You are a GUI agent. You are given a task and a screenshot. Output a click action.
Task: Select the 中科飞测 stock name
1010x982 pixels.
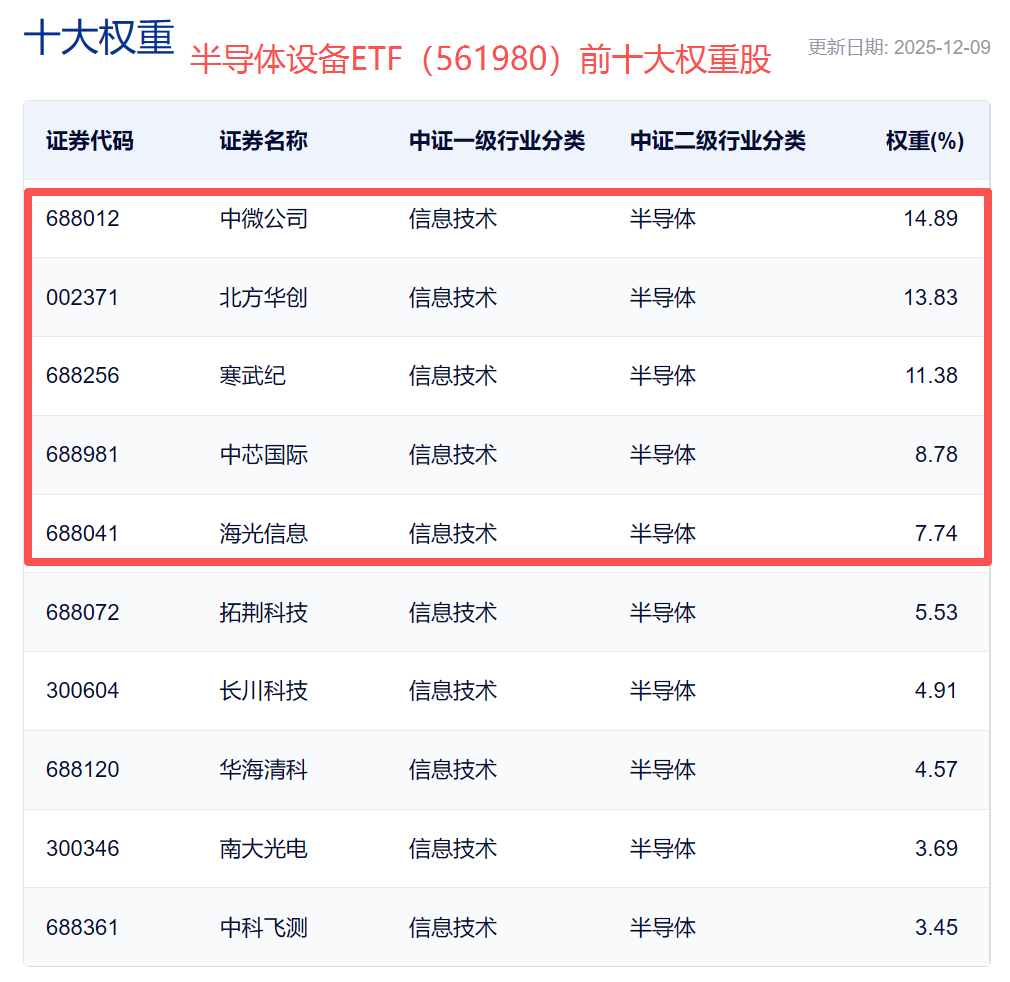(x=263, y=928)
